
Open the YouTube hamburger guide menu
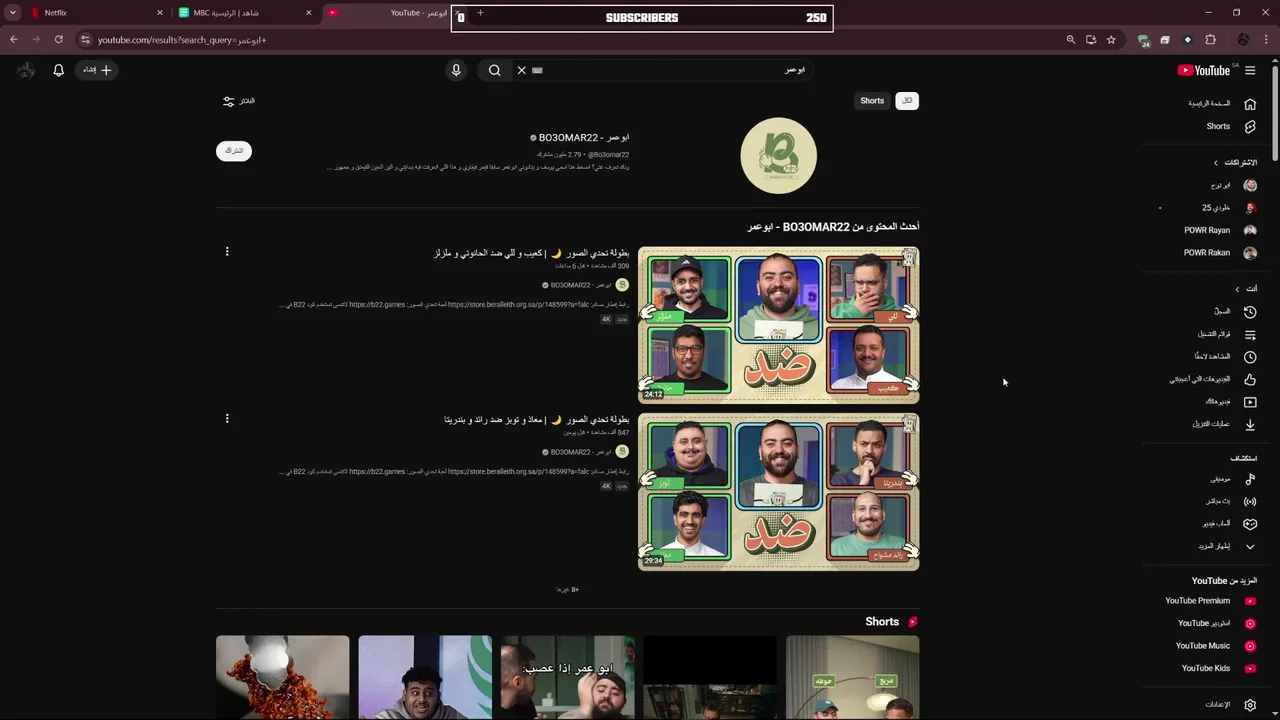coord(1250,70)
